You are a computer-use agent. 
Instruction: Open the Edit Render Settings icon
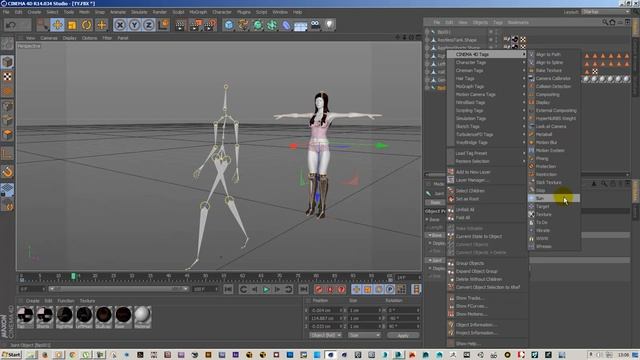coord(210,25)
